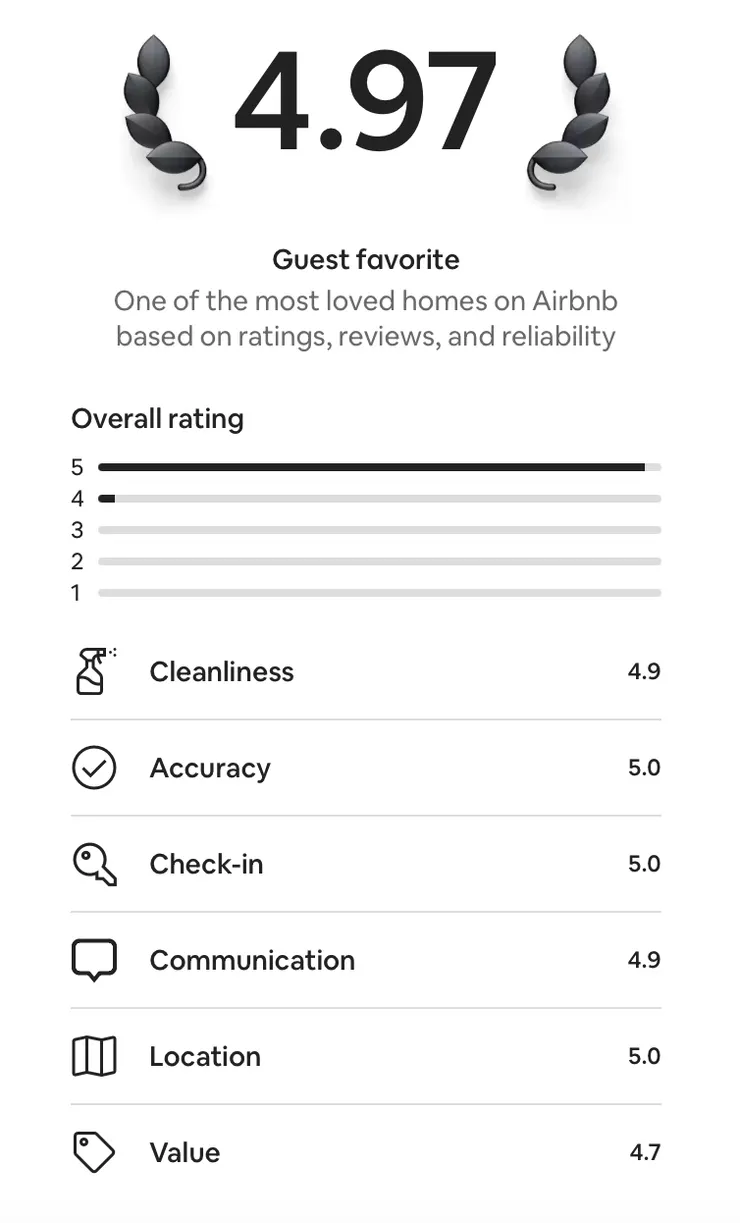Click the Value price tag icon
Screen dimensions: 740x1223
[x=94, y=1152]
